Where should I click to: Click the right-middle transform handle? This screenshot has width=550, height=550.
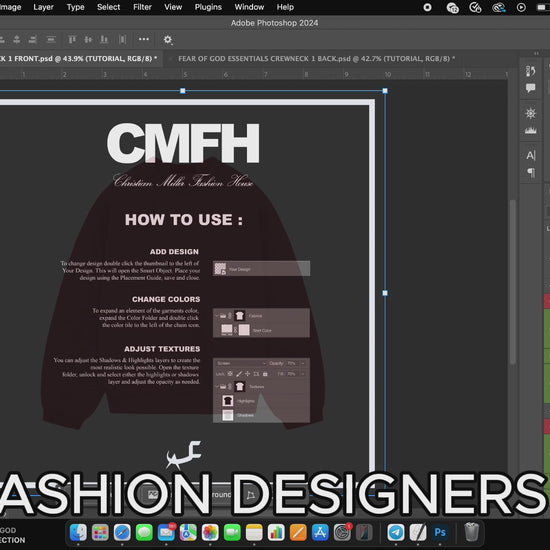385,293
